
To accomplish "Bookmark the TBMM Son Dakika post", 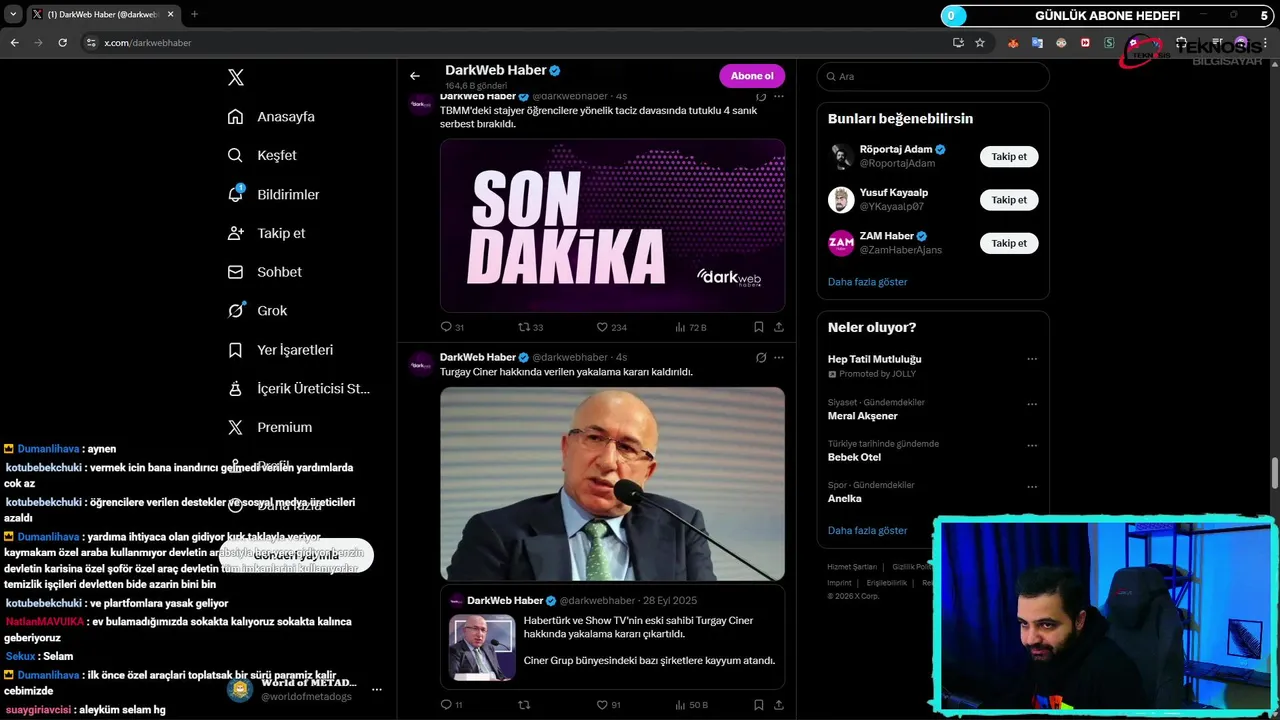I will click(759, 327).
